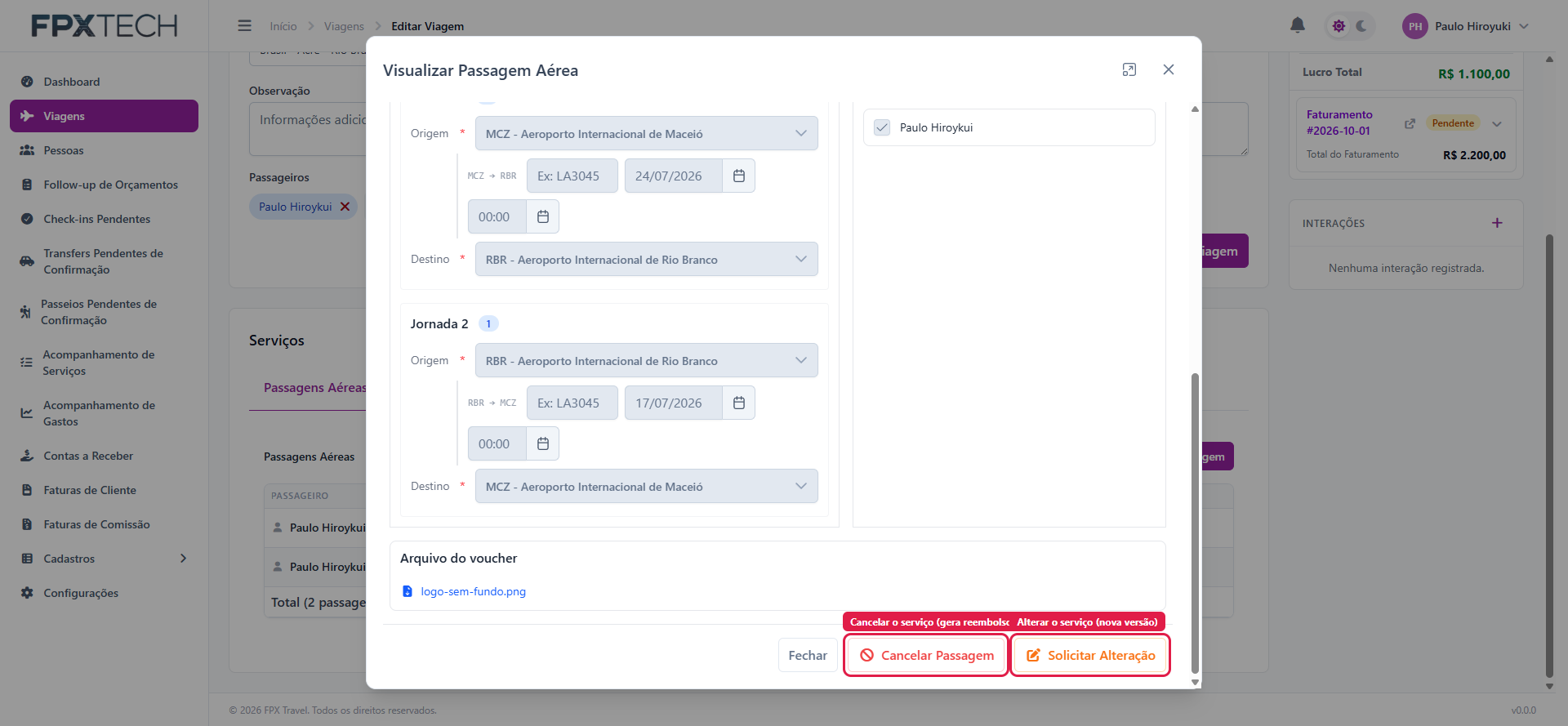
Task: Go to Viagens in sidebar
Action: [x=104, y=116]
